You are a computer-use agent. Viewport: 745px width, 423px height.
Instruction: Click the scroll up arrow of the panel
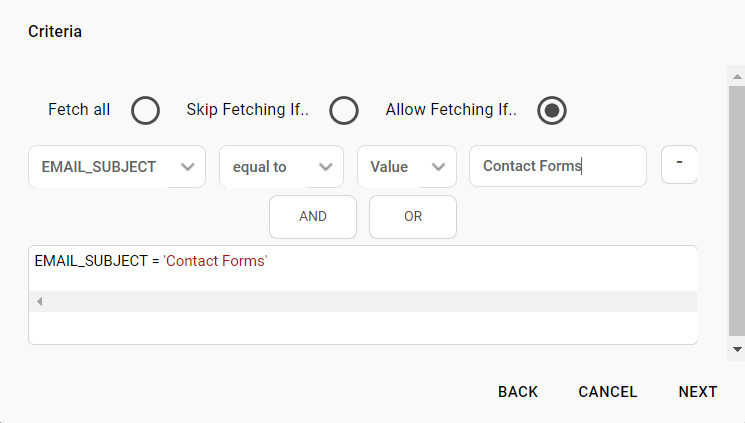(737, 77)
